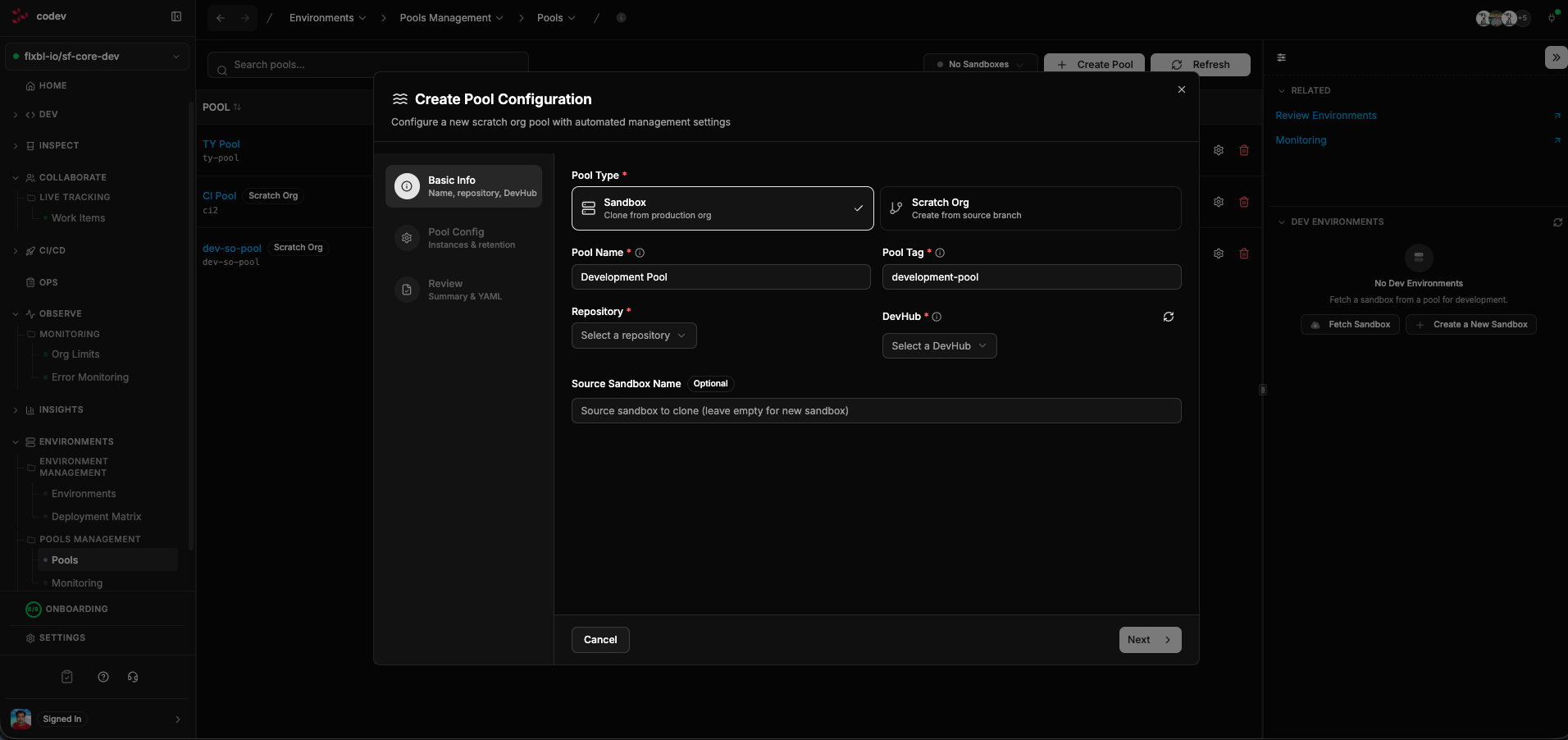Open the Select a repository dropdown
The image size is (1568, 740).
[633, 336]
